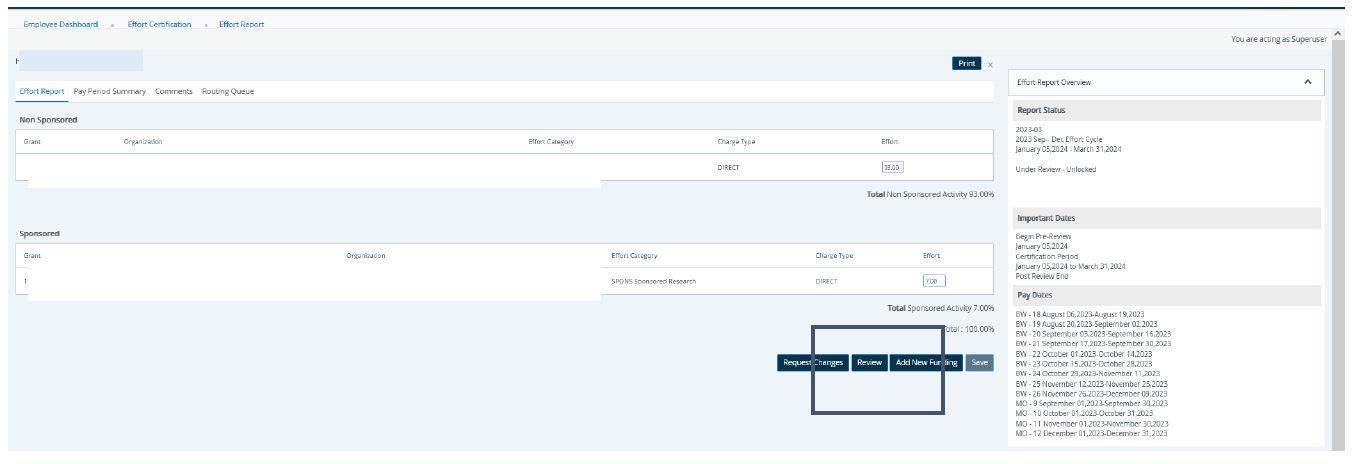
Task: Click Under Review - Unlocked status
Action: (1055, 169)
